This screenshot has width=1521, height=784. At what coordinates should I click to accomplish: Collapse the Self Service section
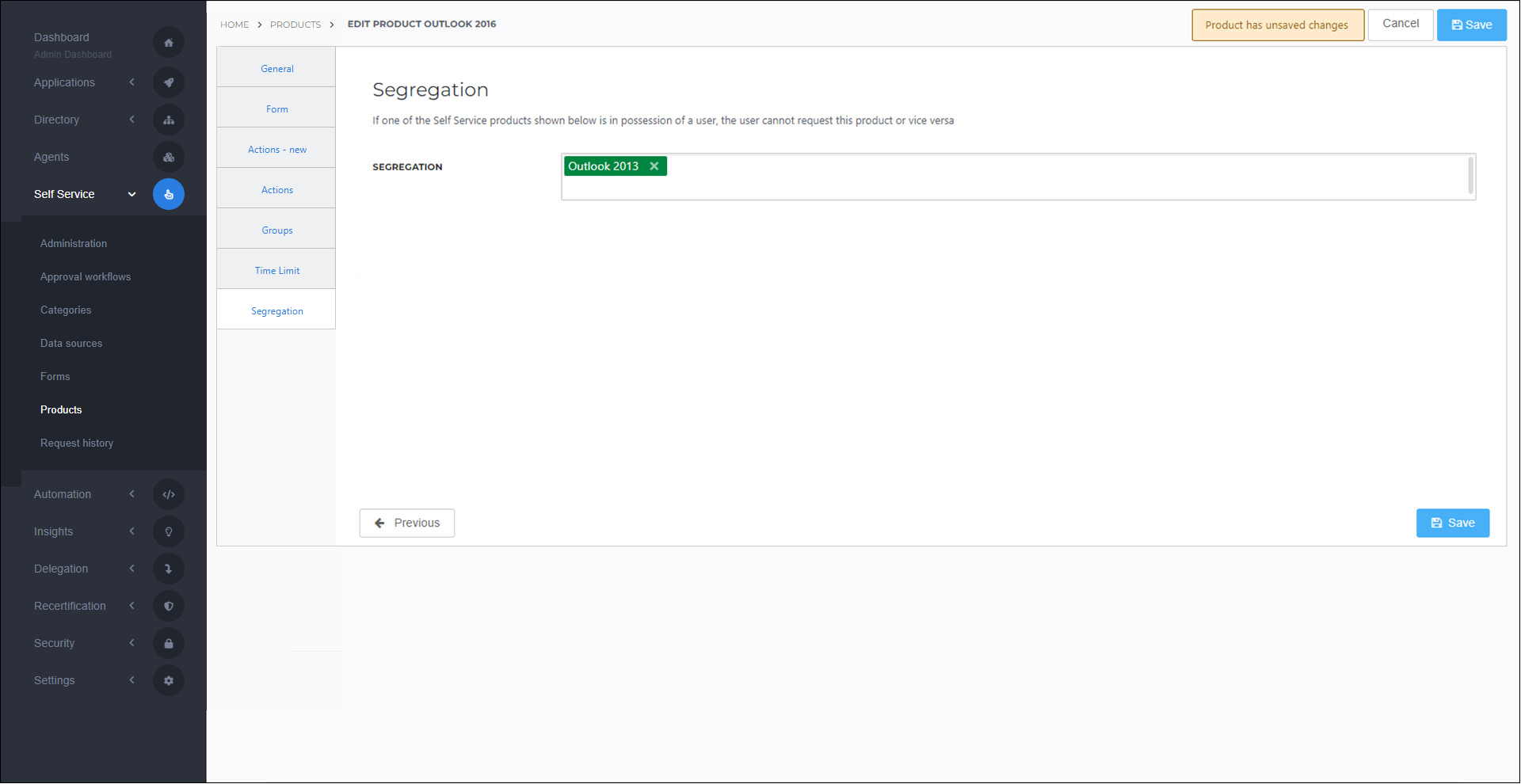[x=132, y=194]
